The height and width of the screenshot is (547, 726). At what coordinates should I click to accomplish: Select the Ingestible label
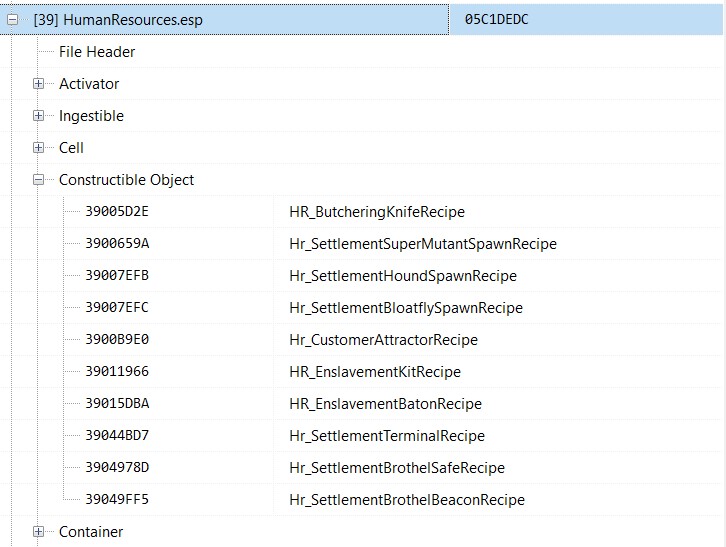point(91,116)
